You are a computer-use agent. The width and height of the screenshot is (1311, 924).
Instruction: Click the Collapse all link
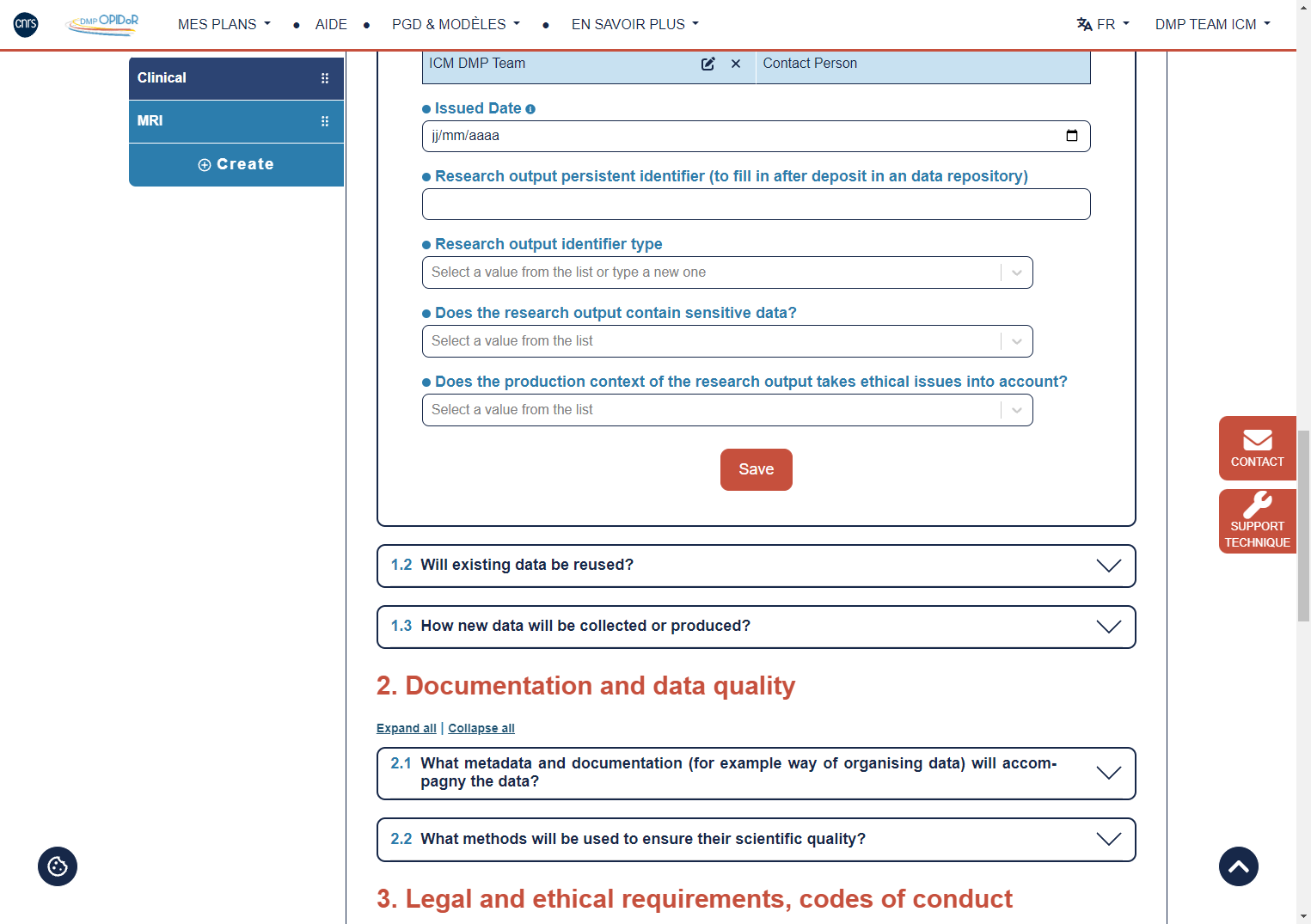[x=481, y=728]
